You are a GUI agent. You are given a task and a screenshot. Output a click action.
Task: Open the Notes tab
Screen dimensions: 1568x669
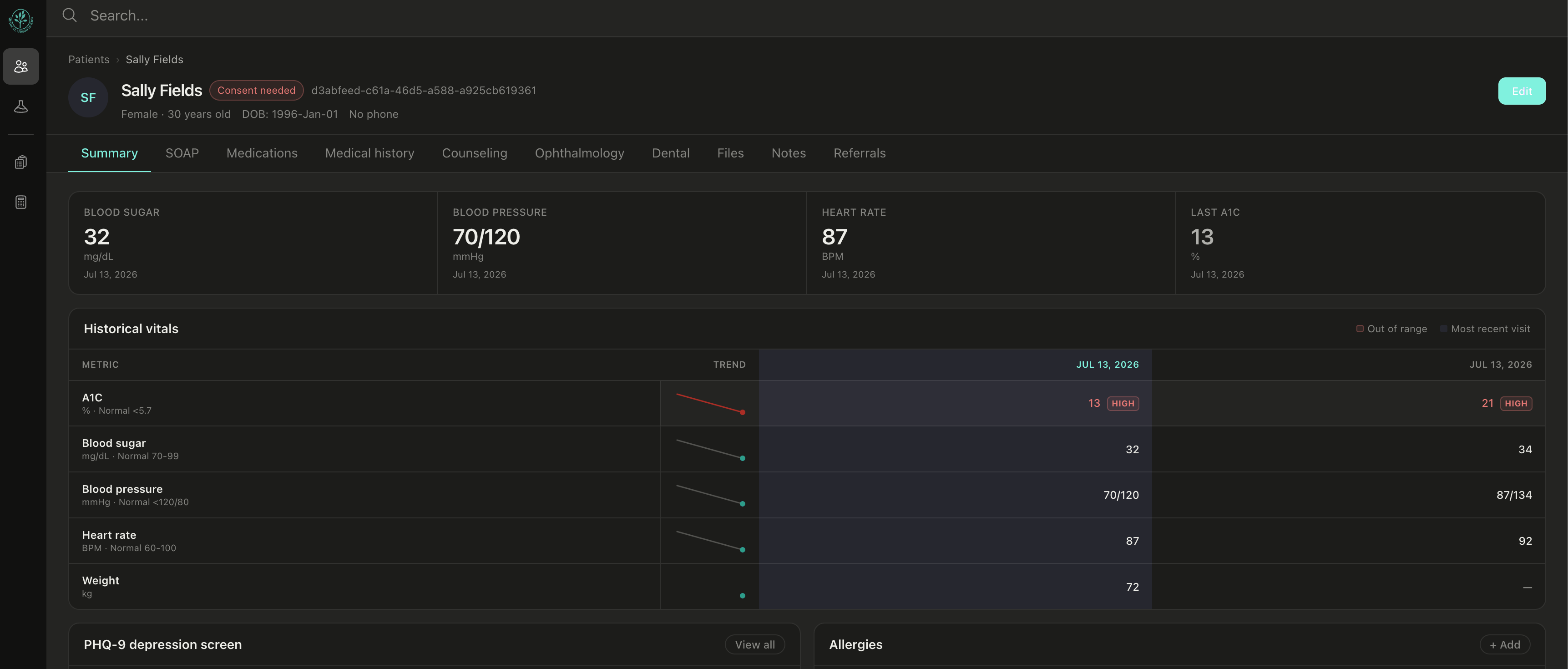(788, 153)
